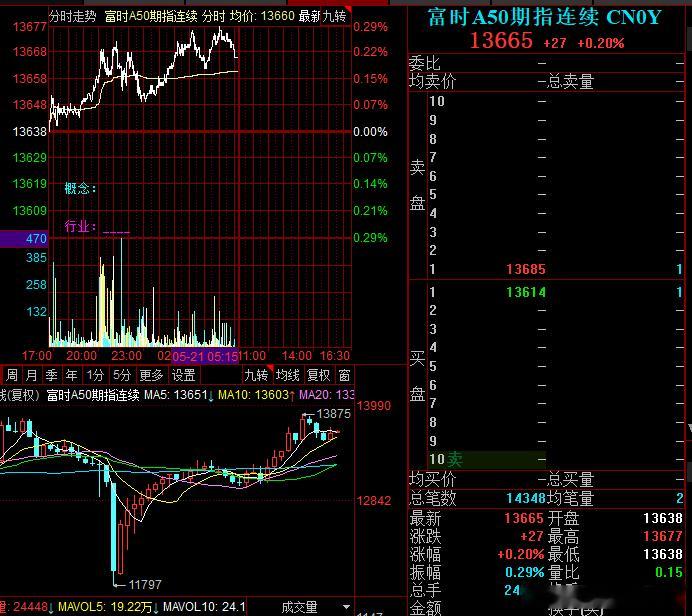Expand the 更多 more periods menu

tap(151, 376)
